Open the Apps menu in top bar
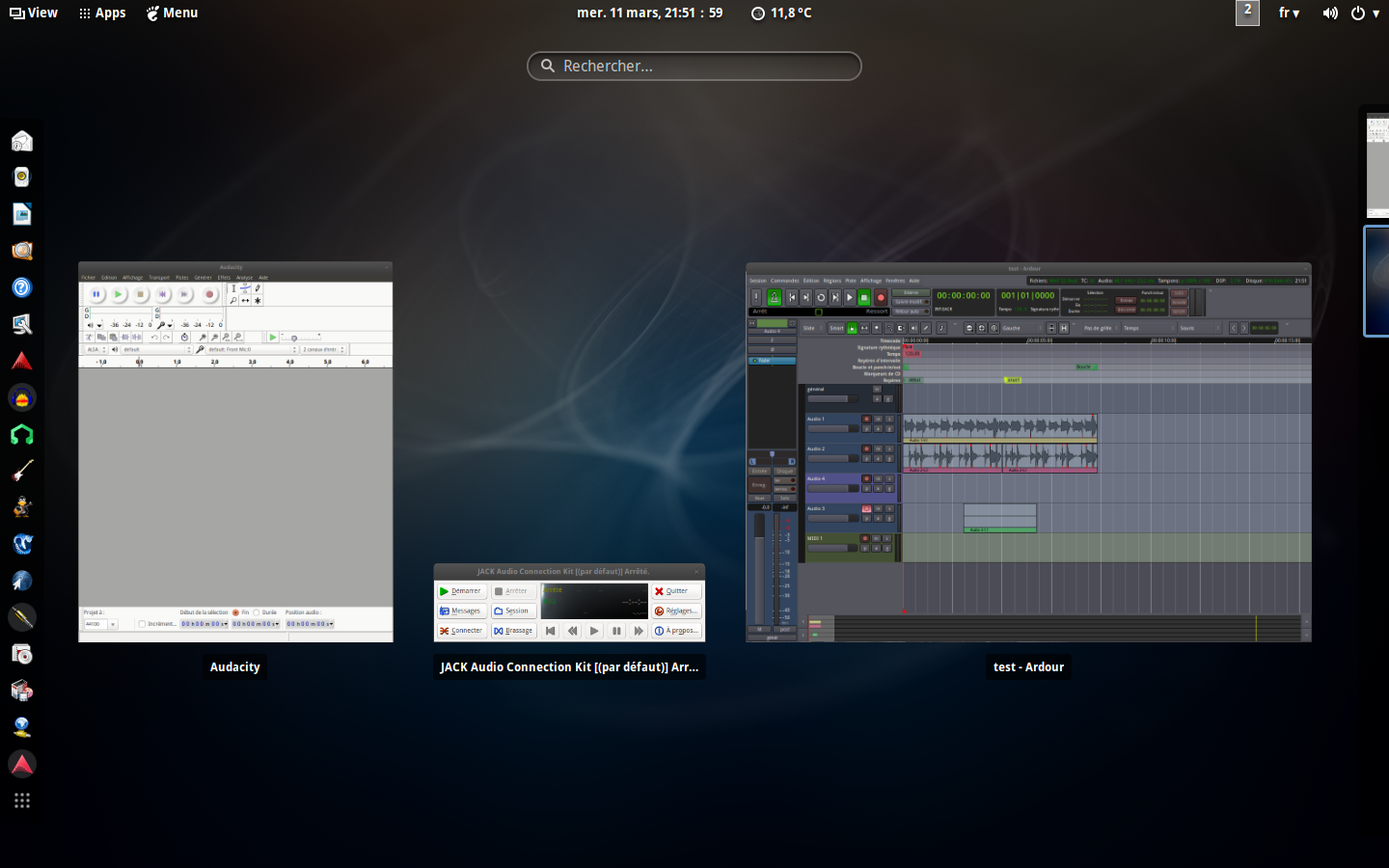The image size is (1389, 868). pyautogui.click(x=102, y=13)
